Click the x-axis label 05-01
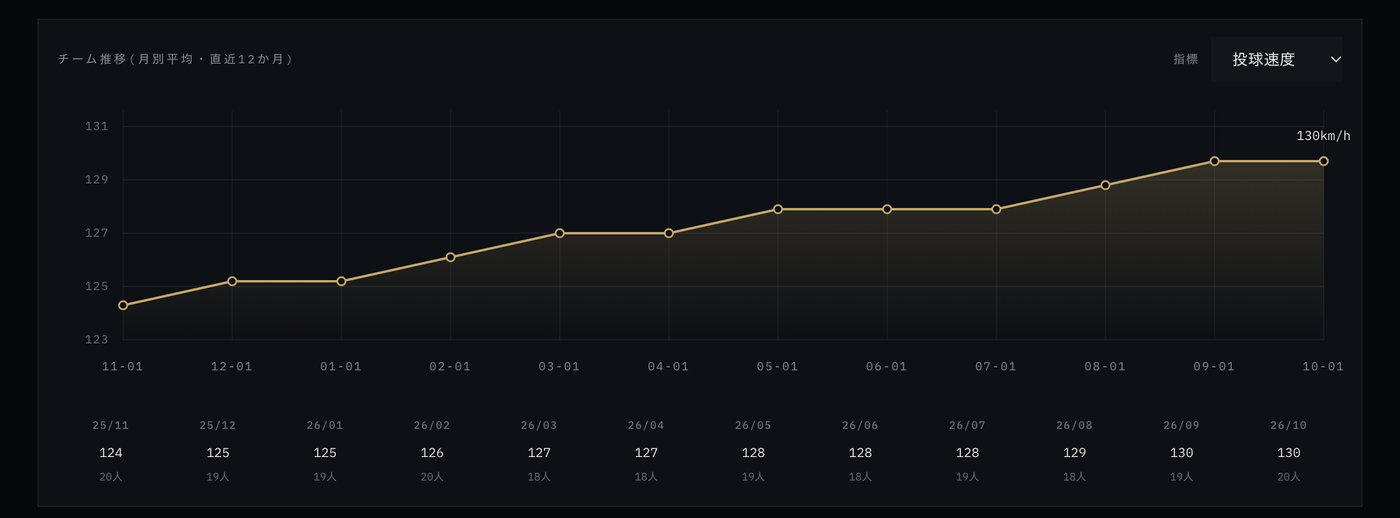Viewport: 1400px width, 518px height. tap(777, 367)
